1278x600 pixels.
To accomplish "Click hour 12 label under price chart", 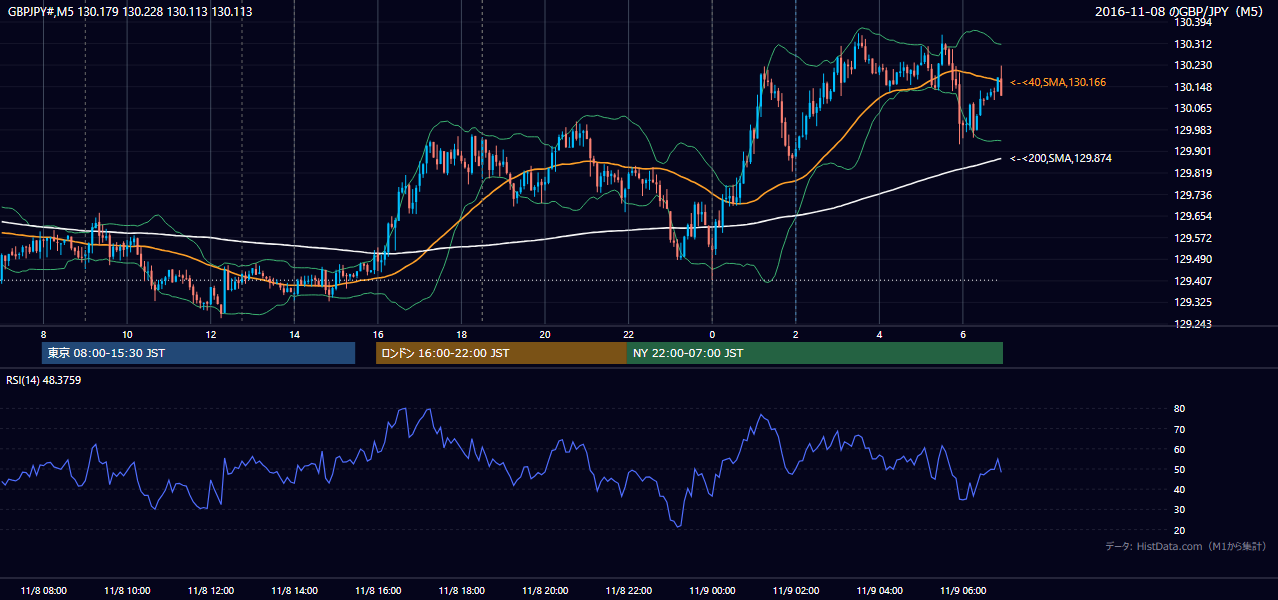I will pyautogui.click(x=210, y=334).
